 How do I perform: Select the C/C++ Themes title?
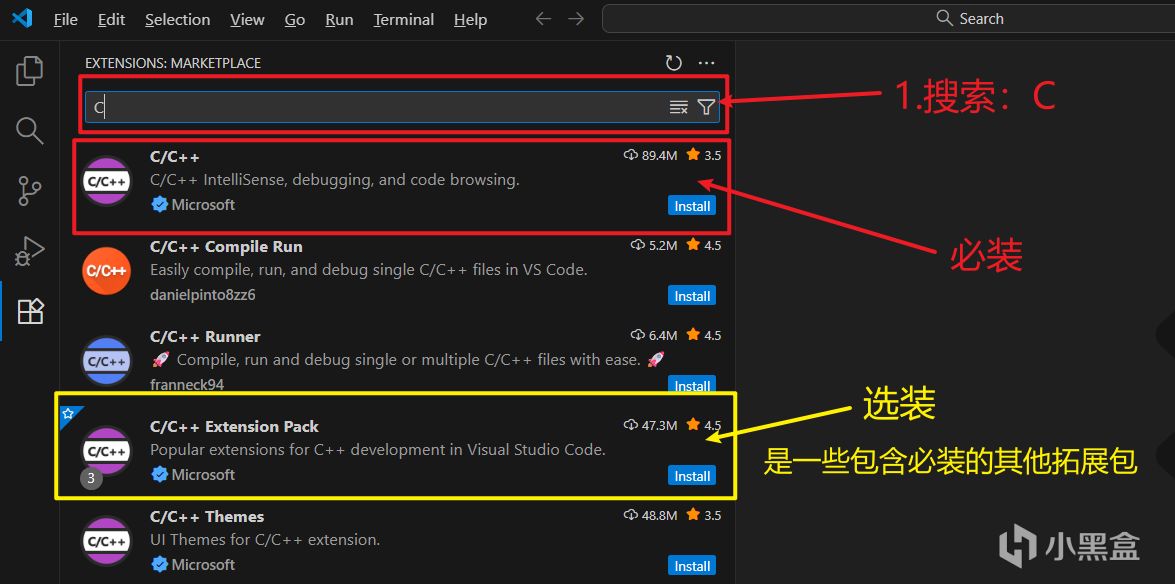[x=207, y=517]
